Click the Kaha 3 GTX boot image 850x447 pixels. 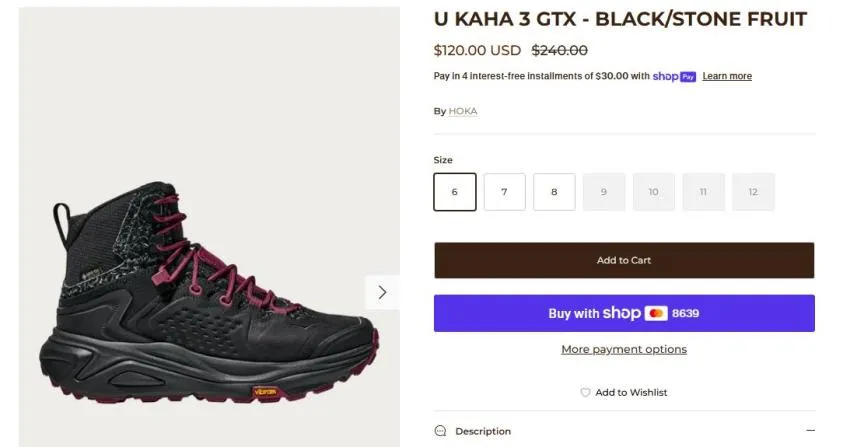click(x=209, y=295)
